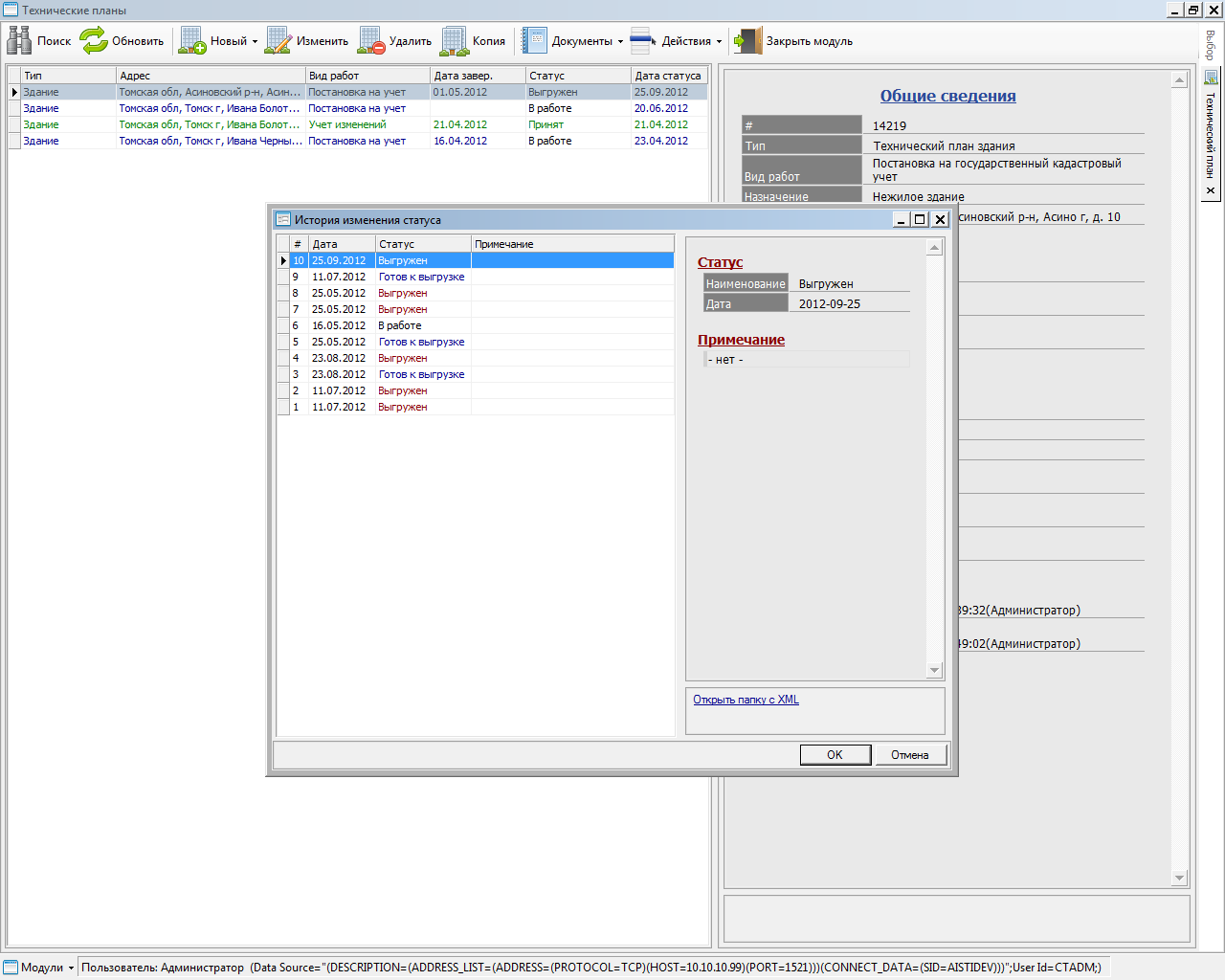The image size is (1225, 980).
Task: Select the 'Учет изменений' plan row
Action: pyautogui.click(x=347, y=124)
